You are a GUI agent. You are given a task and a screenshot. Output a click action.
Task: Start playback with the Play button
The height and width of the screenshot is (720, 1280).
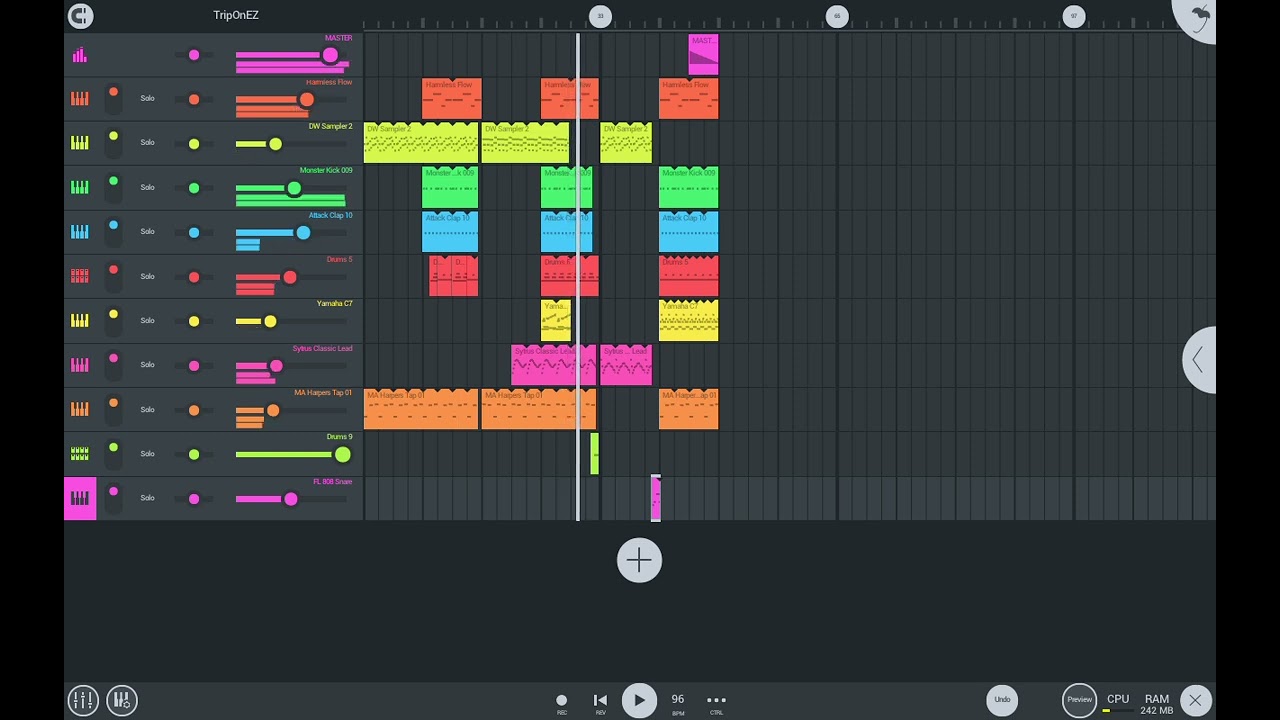coord(639,700)
